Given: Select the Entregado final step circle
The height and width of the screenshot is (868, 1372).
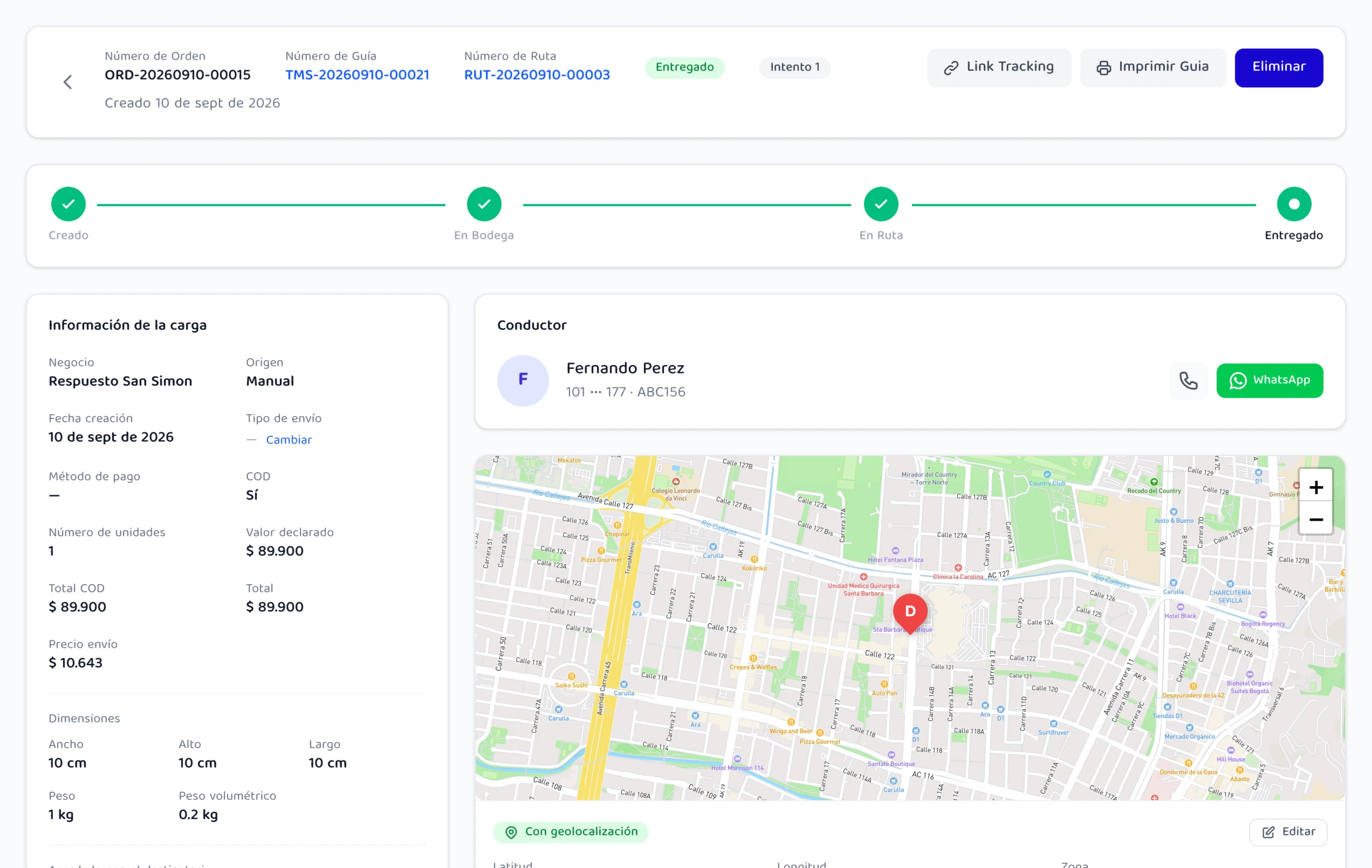Looking at the screenshot, I should click(x=1294, y=204).
